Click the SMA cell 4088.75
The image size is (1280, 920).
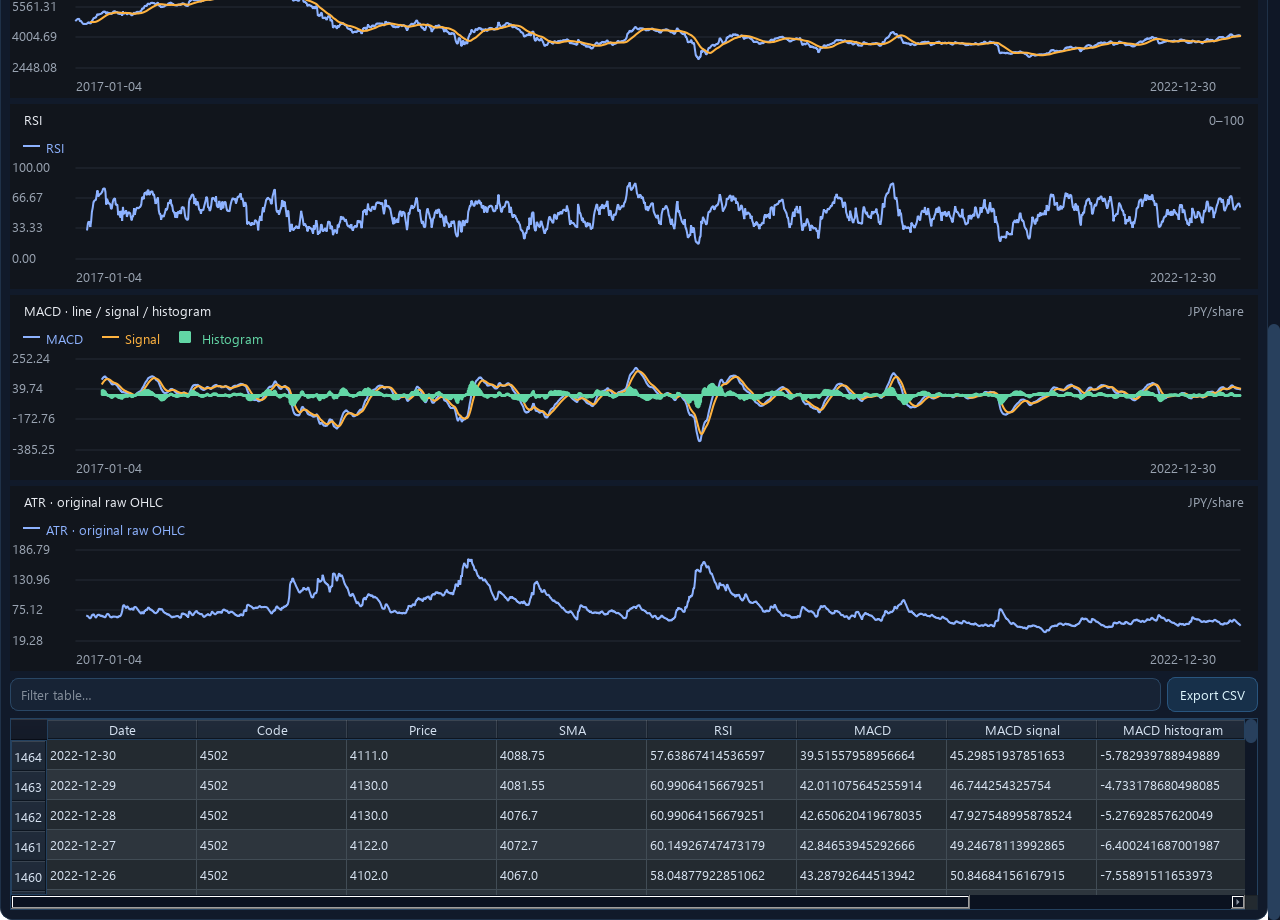(x=572, y=755)
